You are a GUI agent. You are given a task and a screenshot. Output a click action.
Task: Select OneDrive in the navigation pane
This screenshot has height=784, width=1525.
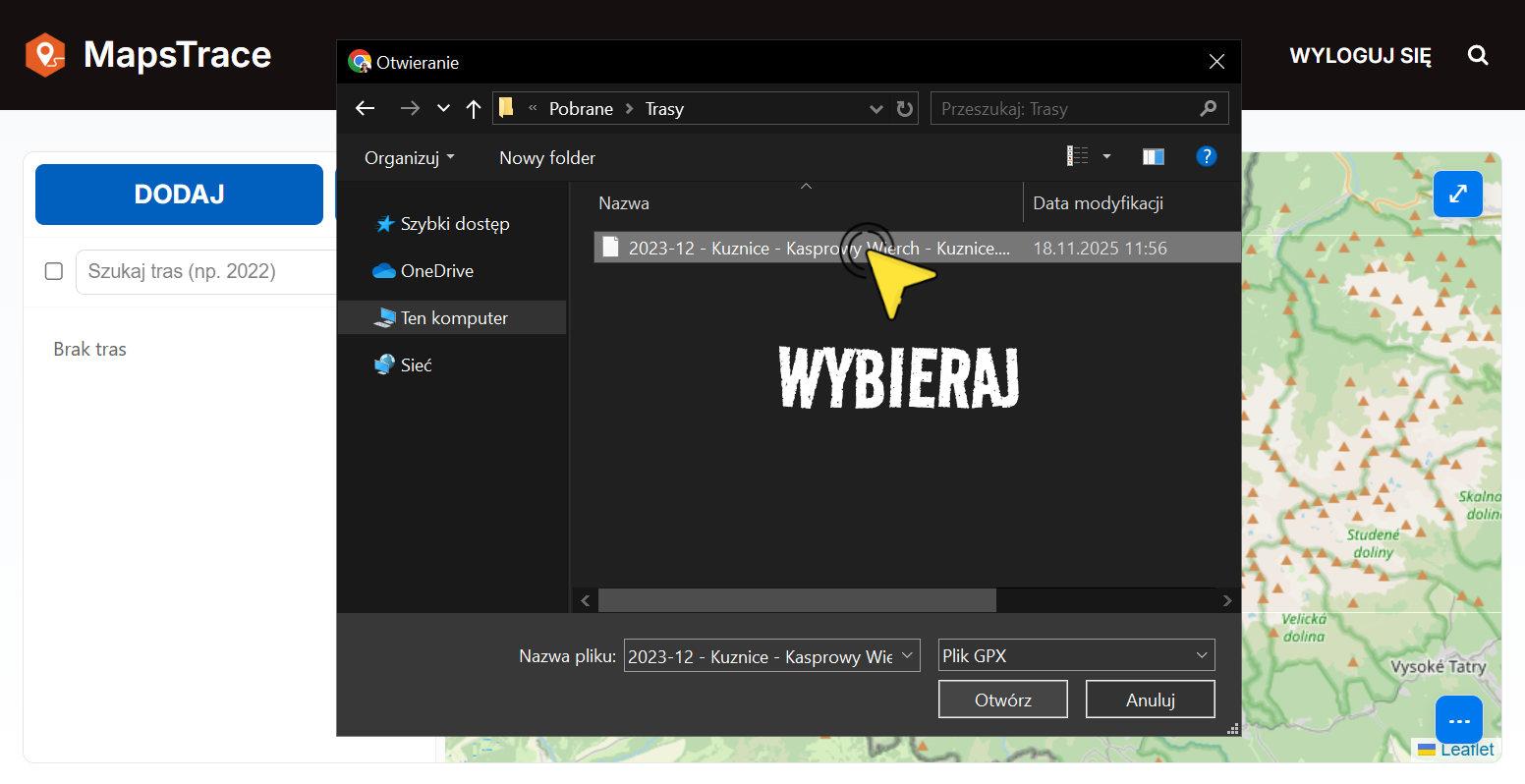(x=436, y=271)
